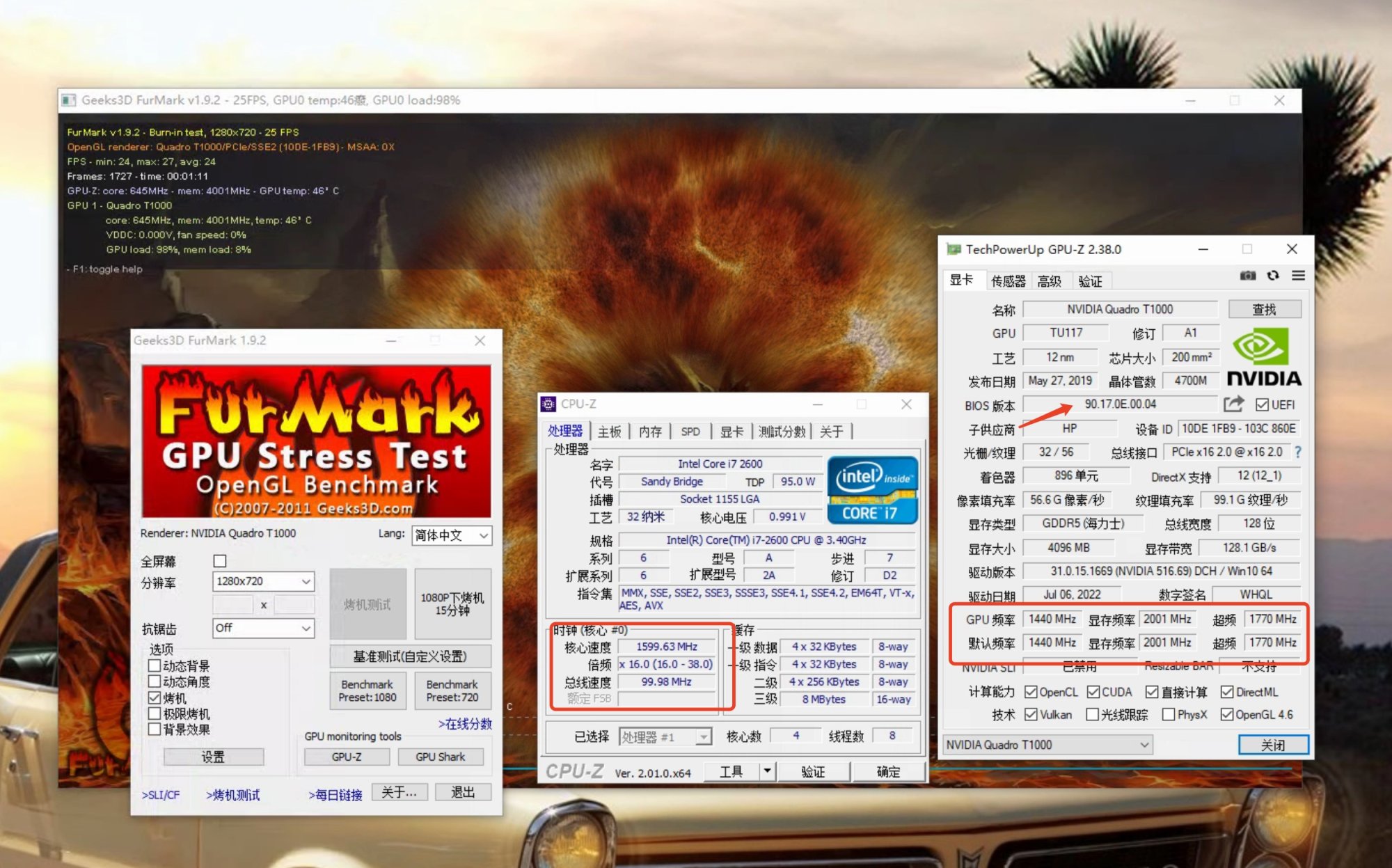Open >每日链接 daily link
This screenshot has width=1392, height=868.
tap(335, 795)
